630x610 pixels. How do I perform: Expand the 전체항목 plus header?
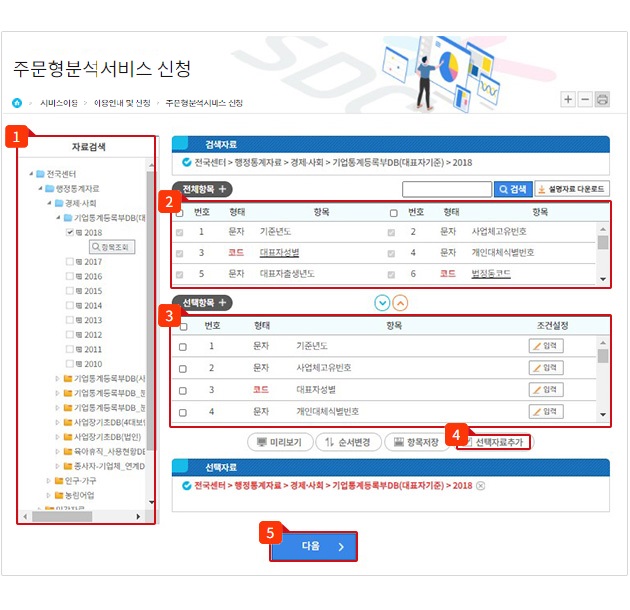point(202,189)
